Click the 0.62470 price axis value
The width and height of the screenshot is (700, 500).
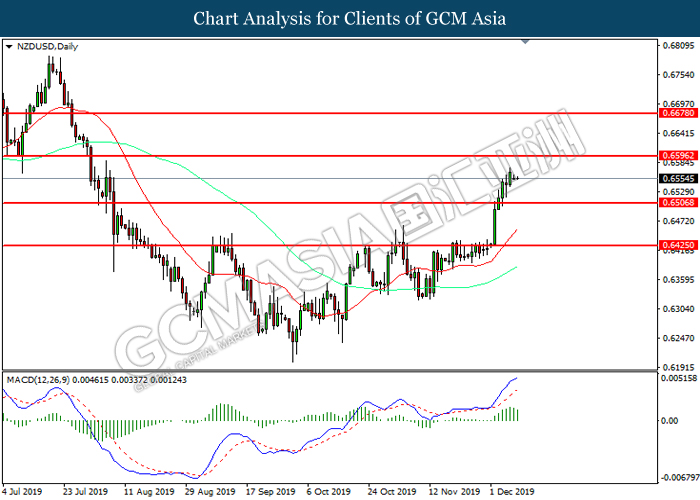(678, 338)
